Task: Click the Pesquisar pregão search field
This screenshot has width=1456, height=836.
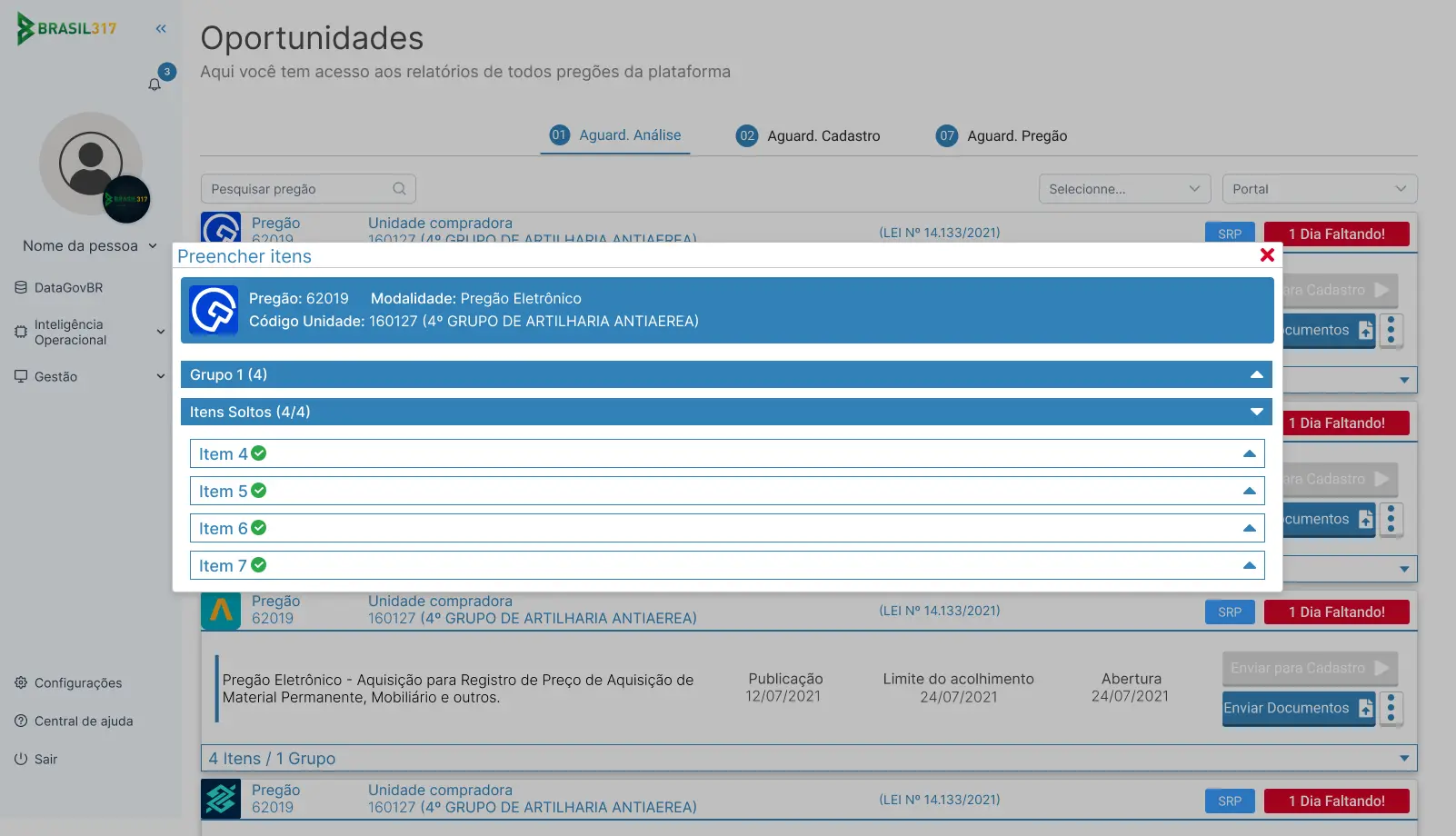Action: (295, 189)
